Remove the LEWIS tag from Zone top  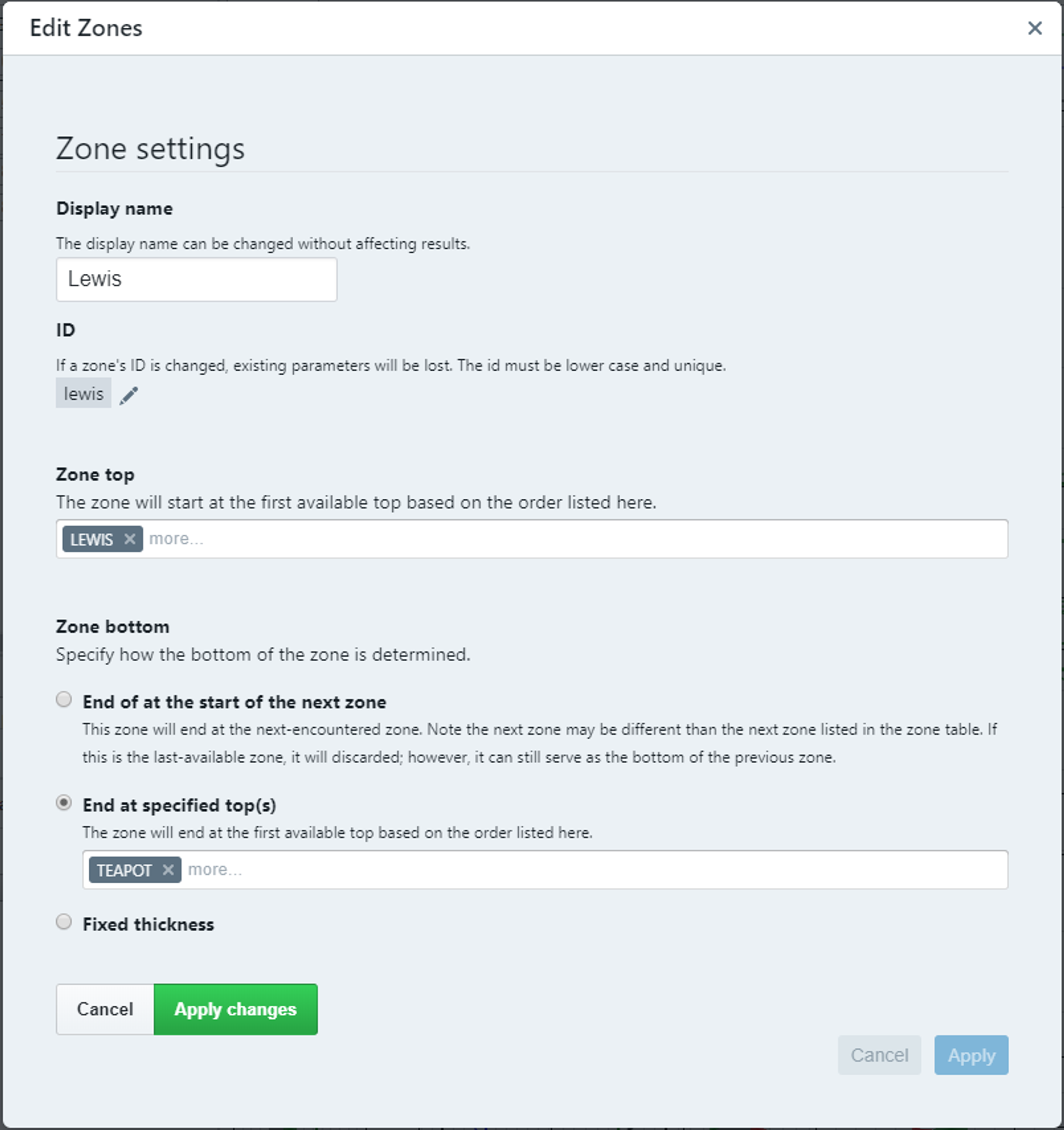click(130, 538)
